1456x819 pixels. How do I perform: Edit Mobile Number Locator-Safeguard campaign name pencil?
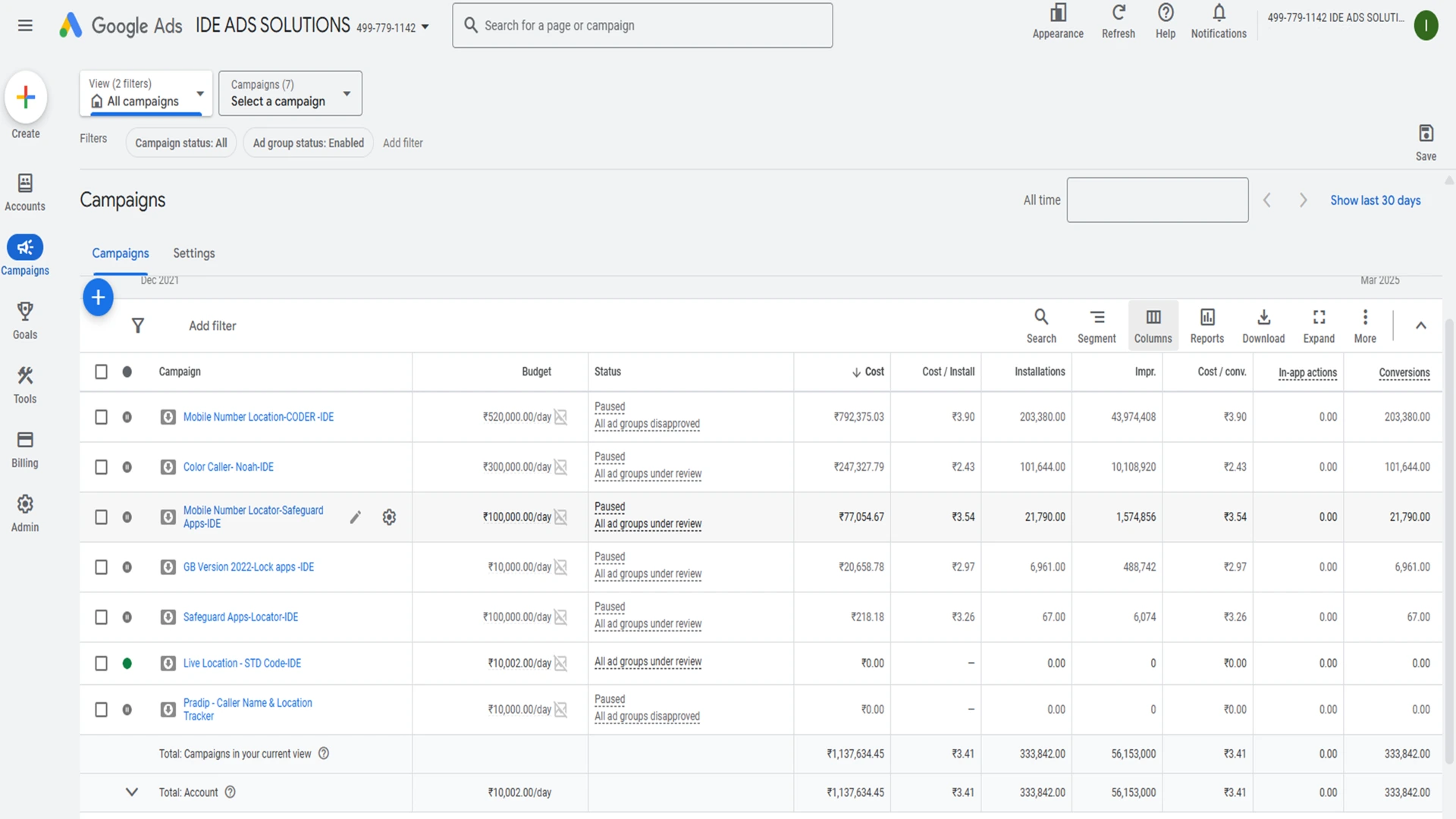[355, 517]
